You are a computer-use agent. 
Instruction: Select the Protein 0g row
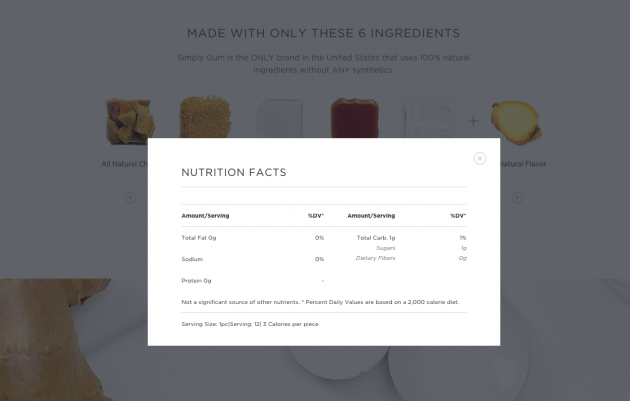(x=252, y=280)
